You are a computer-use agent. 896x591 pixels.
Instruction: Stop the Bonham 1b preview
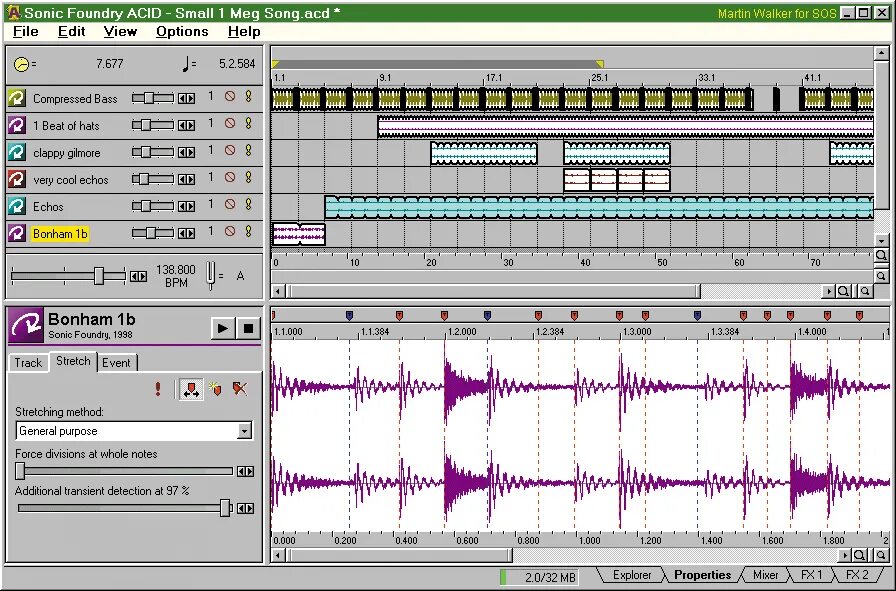point(248,328)
